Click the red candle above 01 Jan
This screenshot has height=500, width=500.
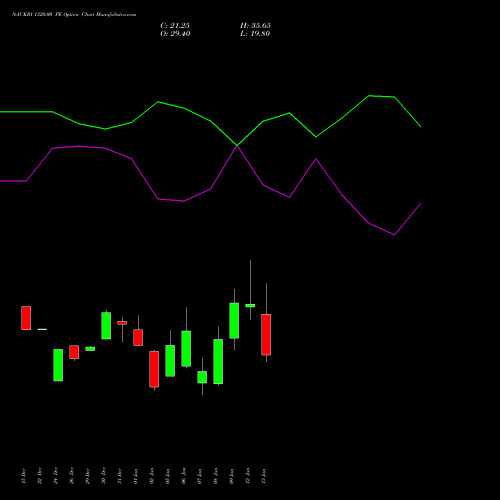(138, 337)
